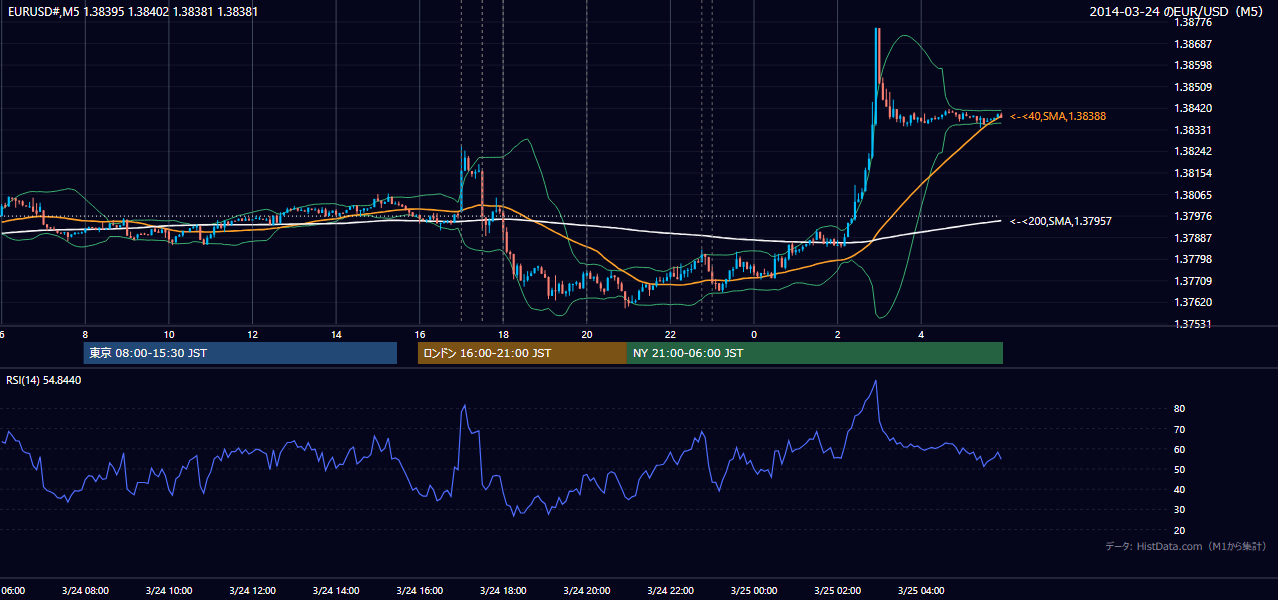Click RSI scale value 70
The image size is (1278, 600).
coord(1180,429)
